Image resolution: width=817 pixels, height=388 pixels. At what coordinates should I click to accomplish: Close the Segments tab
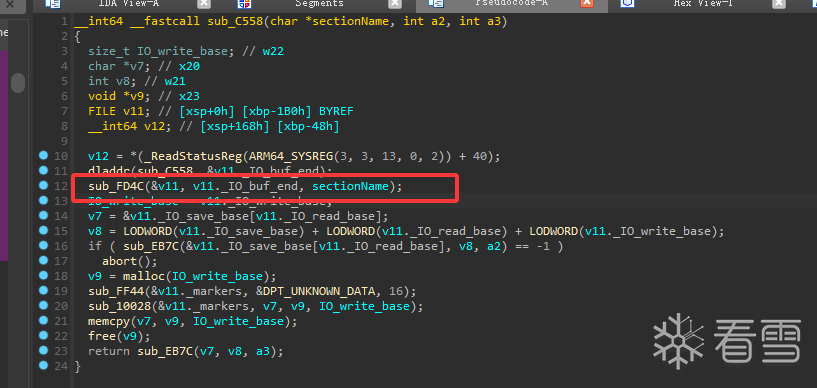click(395, 3)
